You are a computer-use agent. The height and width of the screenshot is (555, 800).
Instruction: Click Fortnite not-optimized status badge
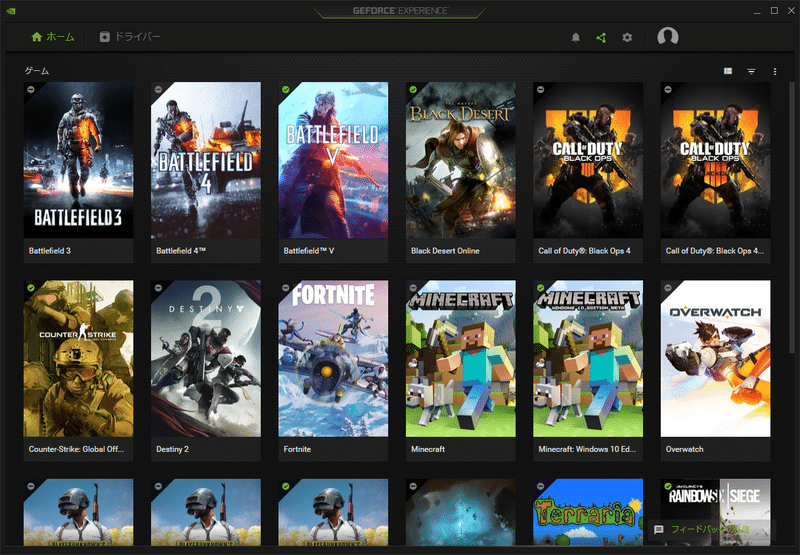point(286,288)
